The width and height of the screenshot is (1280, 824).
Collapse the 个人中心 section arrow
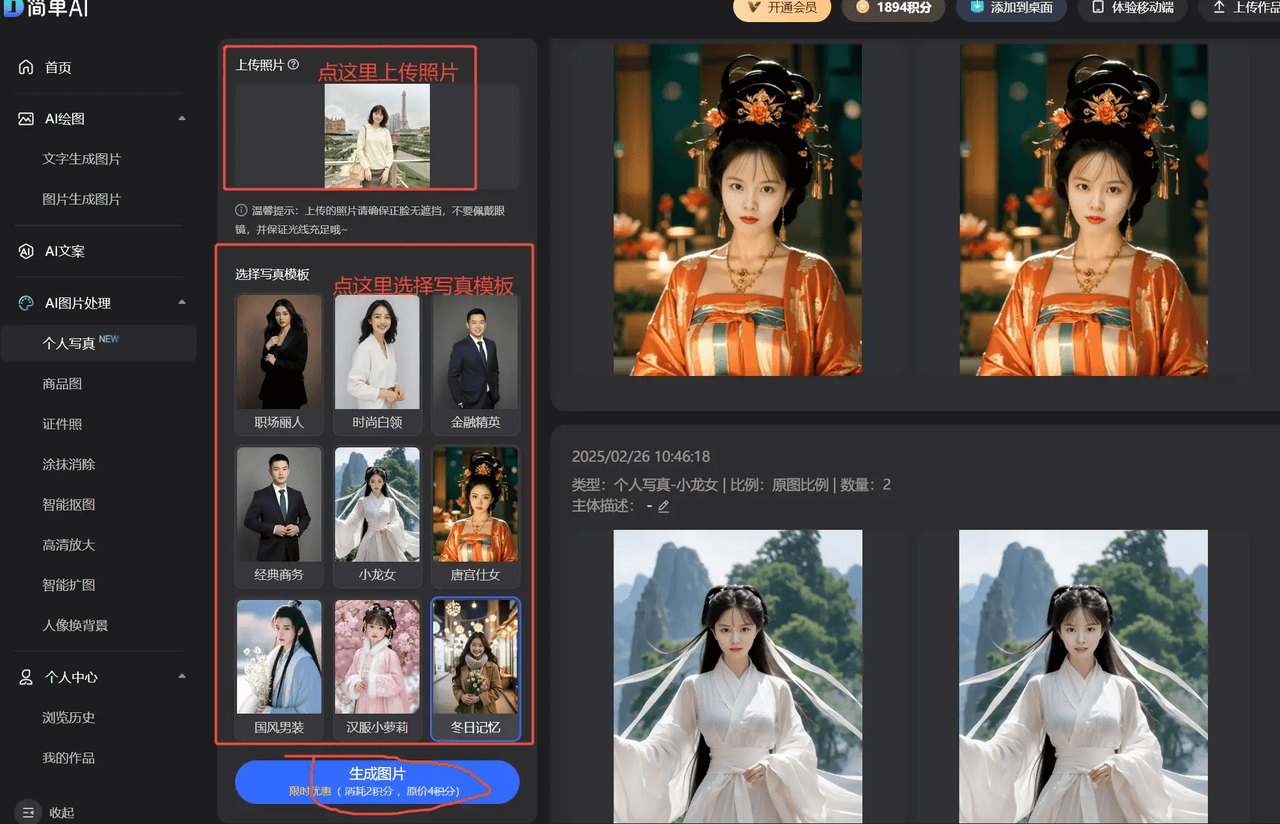pyautogui.click(x=182, y=677)
